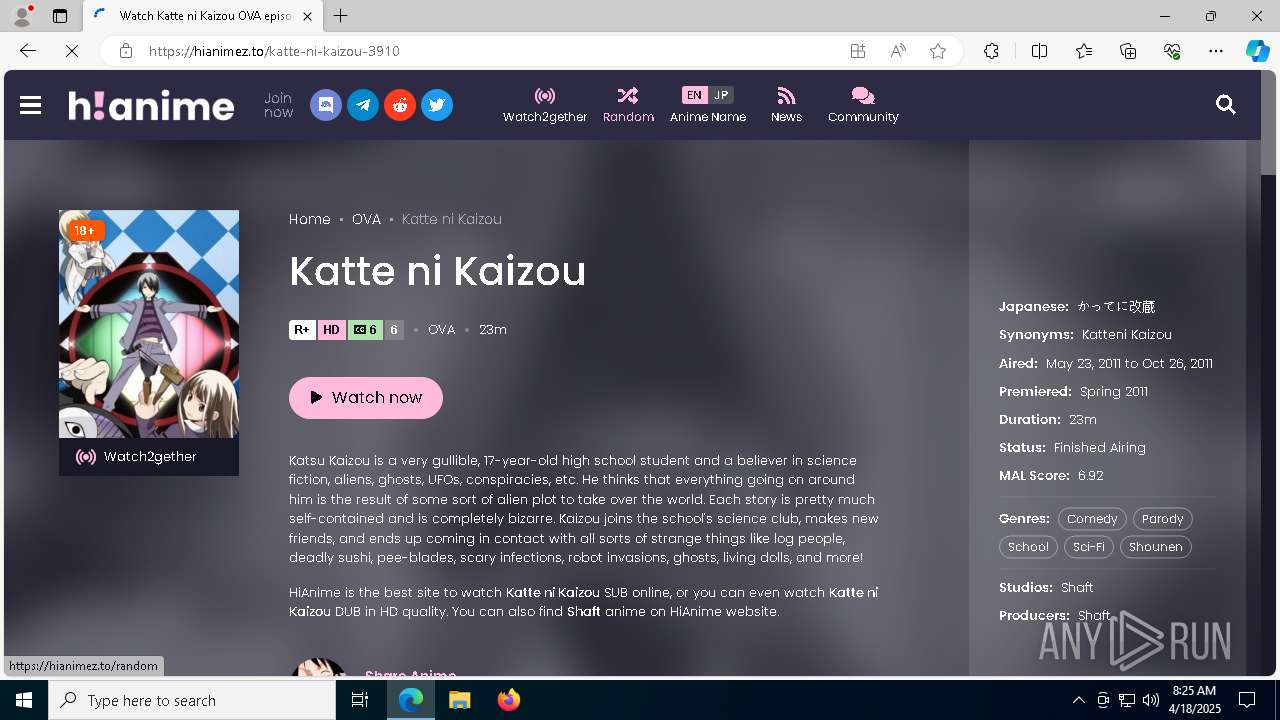1280x720 pixels.
Task: Click the Katte ni Kaizou poster image
Action: (149, 324)
